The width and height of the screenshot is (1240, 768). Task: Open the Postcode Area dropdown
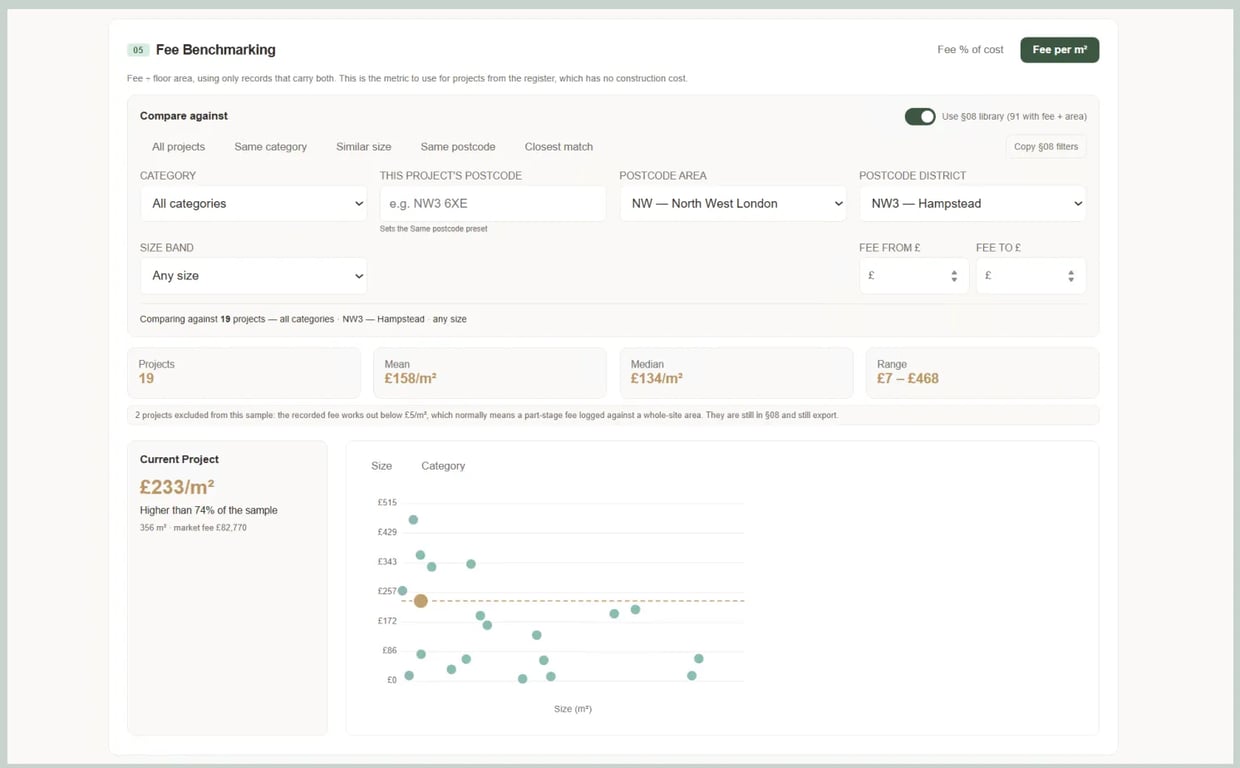[733, 204]
